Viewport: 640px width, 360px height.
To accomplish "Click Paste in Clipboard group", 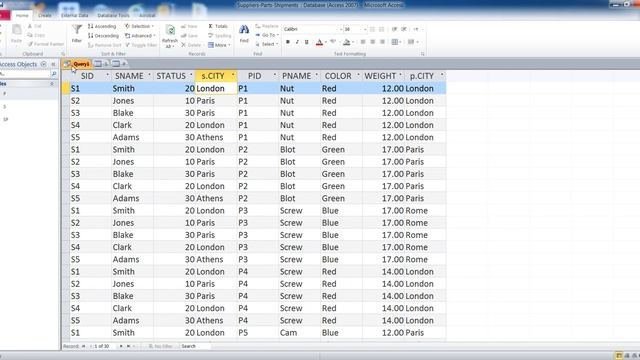I will pos(16,33).
